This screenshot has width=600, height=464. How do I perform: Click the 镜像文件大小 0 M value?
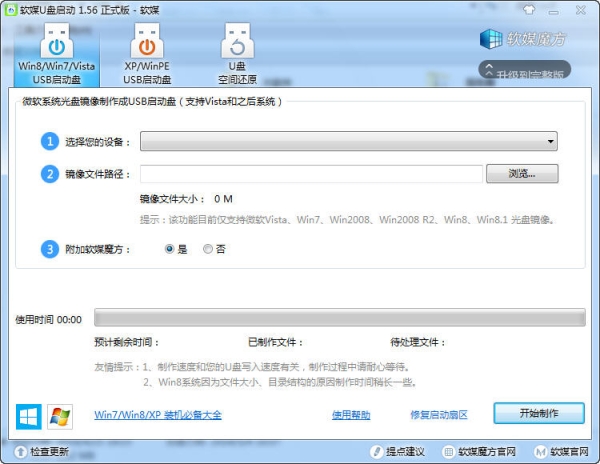(223, 199)
